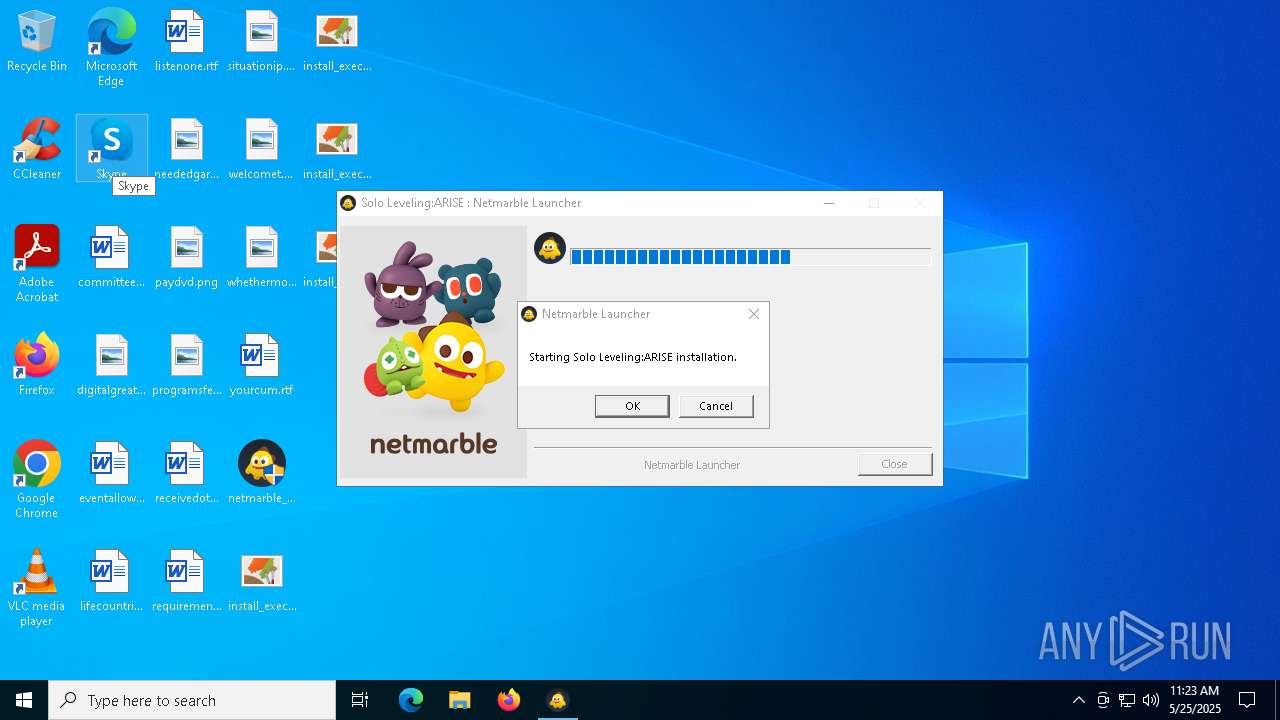Select the 'Starting Solo Leveling:ARISE installation.' message
1280x720 pixels.
pyautogui.click(x=633, y=357)
